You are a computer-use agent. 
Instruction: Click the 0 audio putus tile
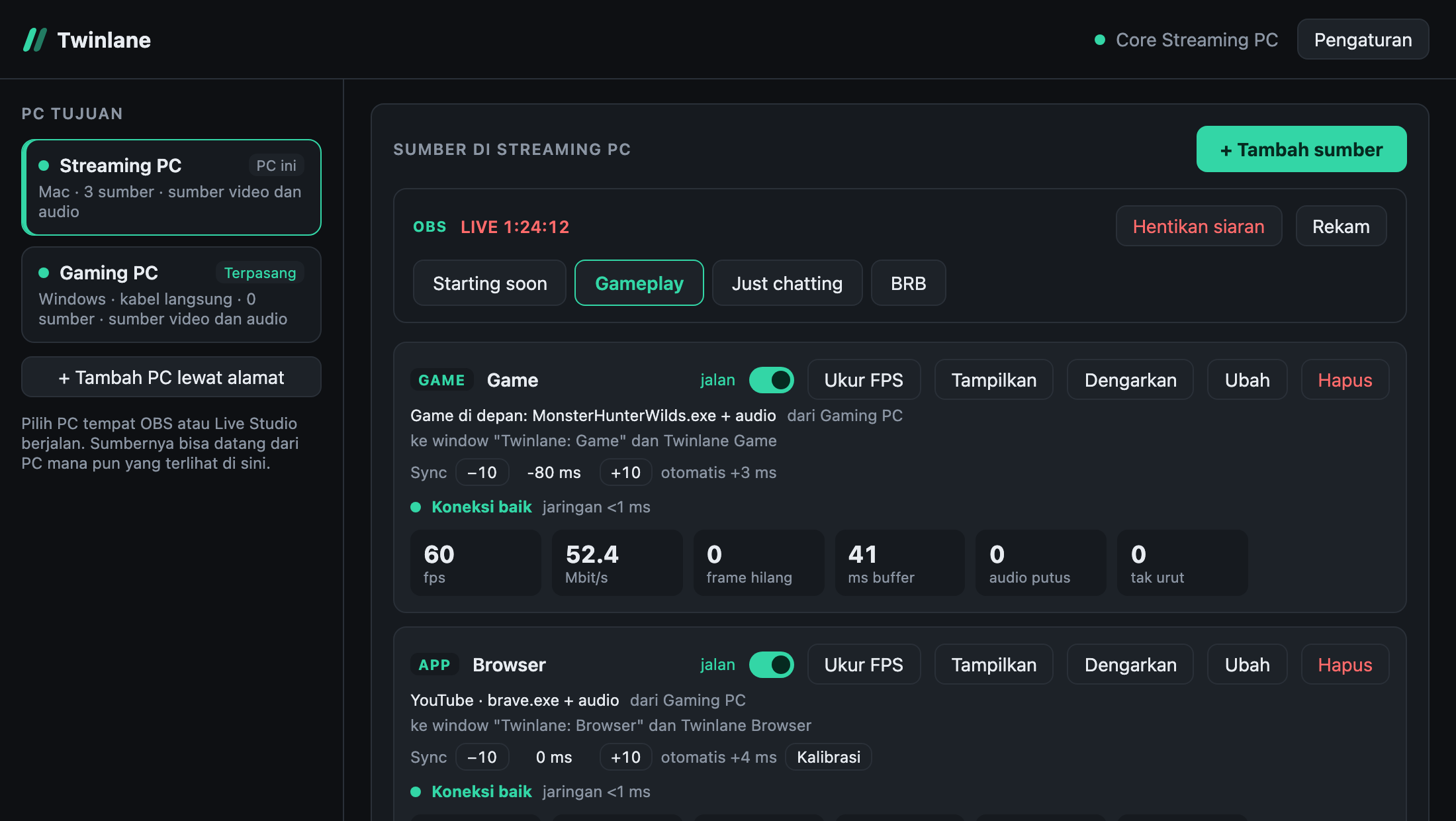(x=1041, y=563)
